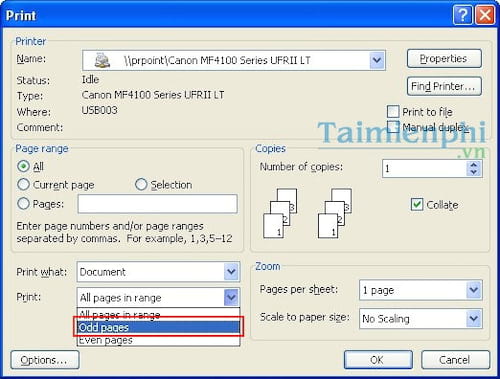This screenshot has height=379, width=500.
Task: Open the Options dialog button
Action: tap(45, 360)
